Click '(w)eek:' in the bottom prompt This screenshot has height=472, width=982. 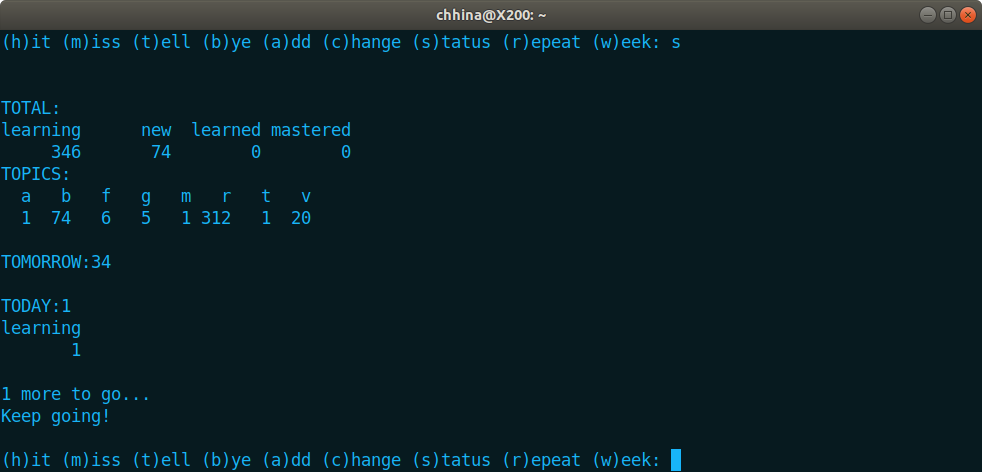[x=626, y=461]
